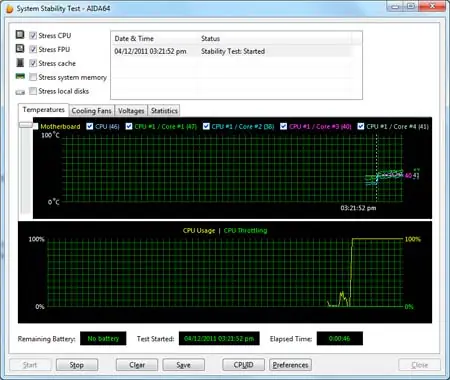Click the Elapsed Time value 0:00:46
This screenshot has width=450, height=380.
coord(339,339)
